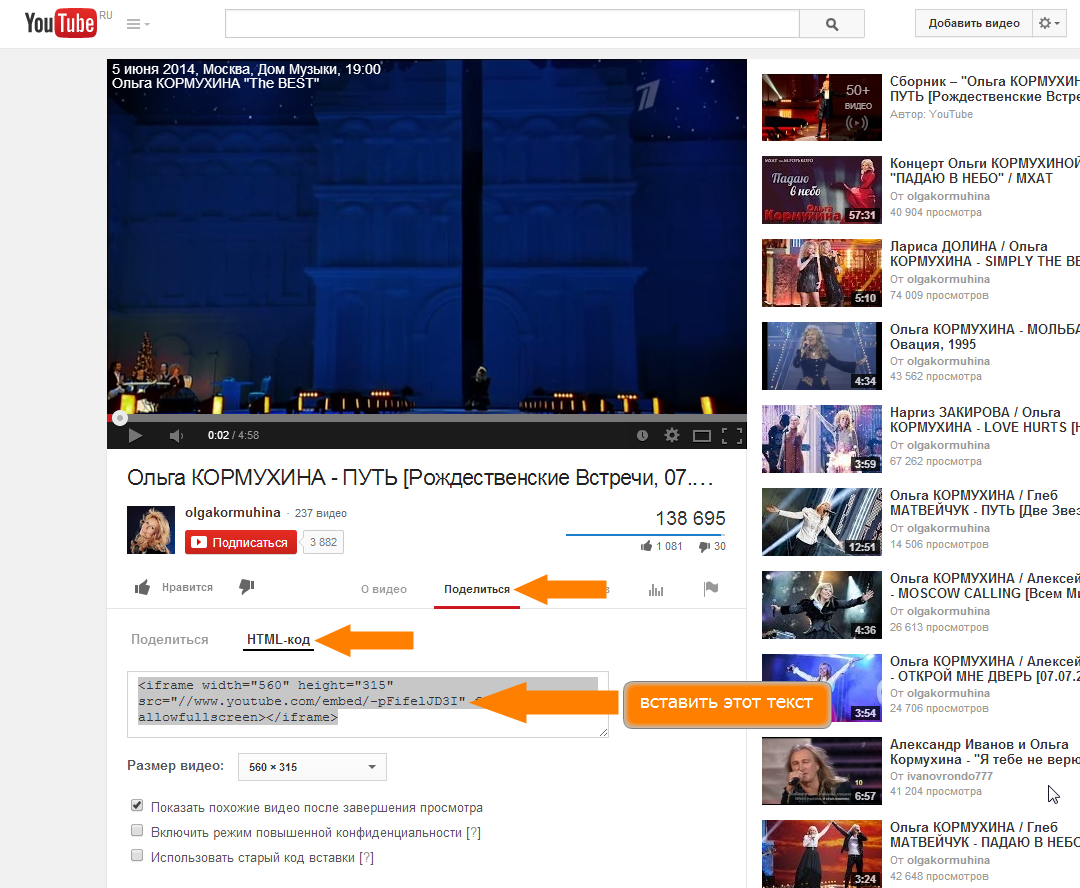The height and width of the screenshot is (888, 1080).
Task: Expand the guide menu next to the logo
Action: (138, 24)
